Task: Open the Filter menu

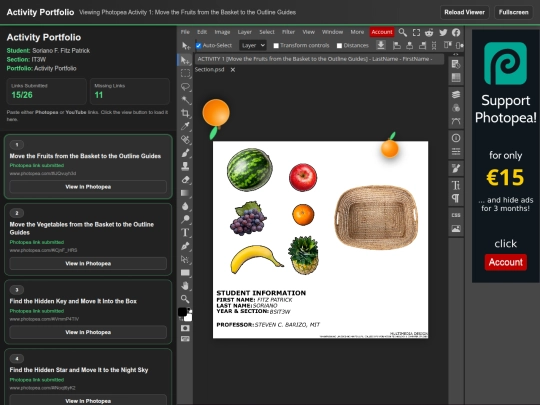Action: pyautogui.click(x=288, y=32)
